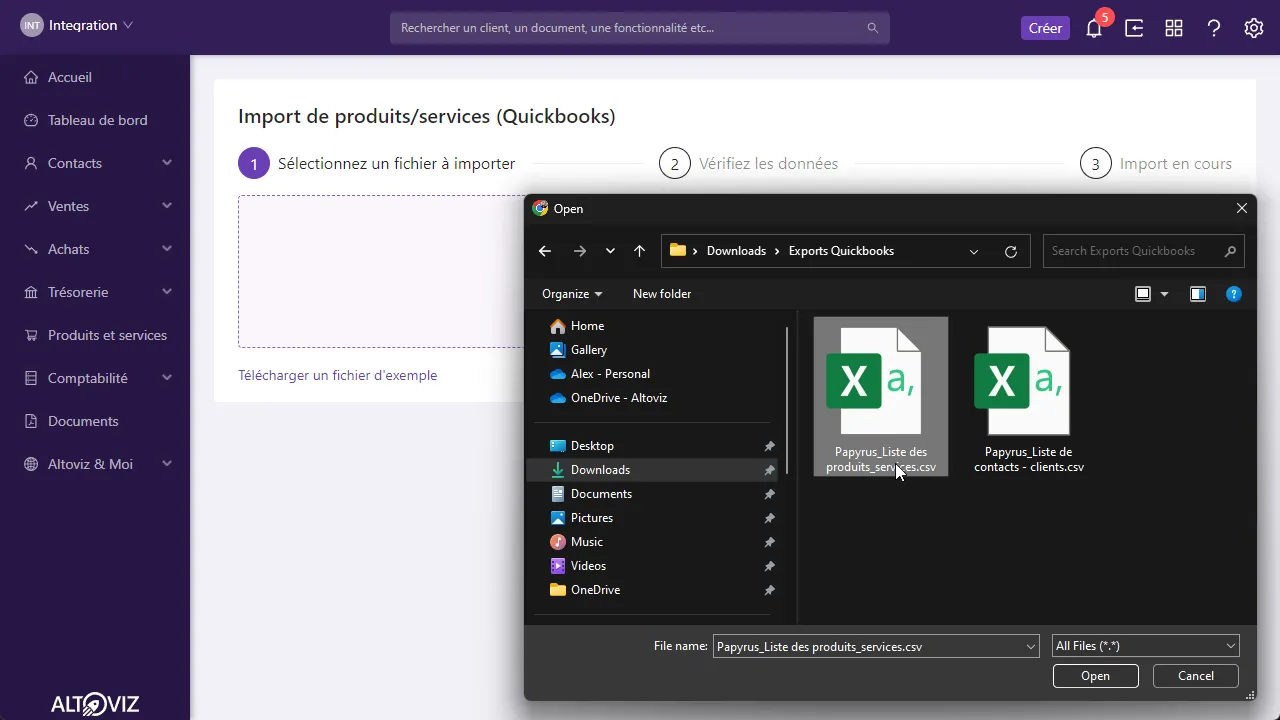Go forward in the Open dialog
The width and height of the screenshot is (1280, 720).
580,251
